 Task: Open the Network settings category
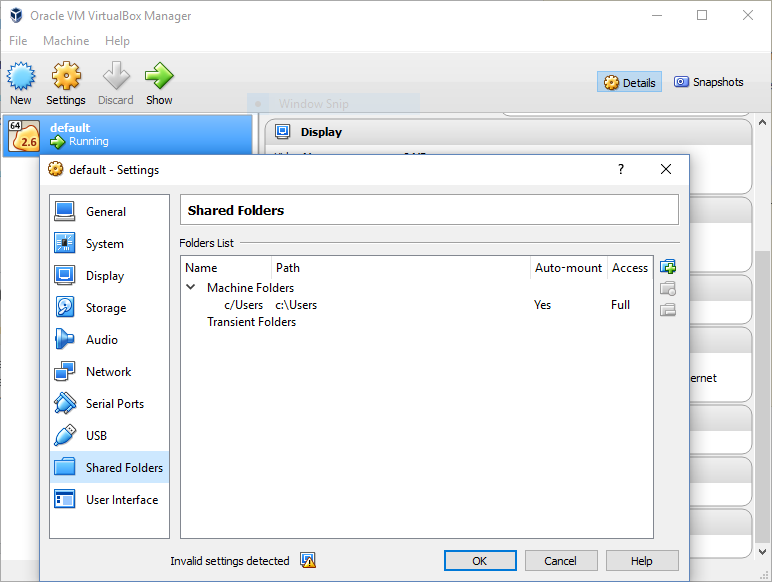[x=109, y=372]
